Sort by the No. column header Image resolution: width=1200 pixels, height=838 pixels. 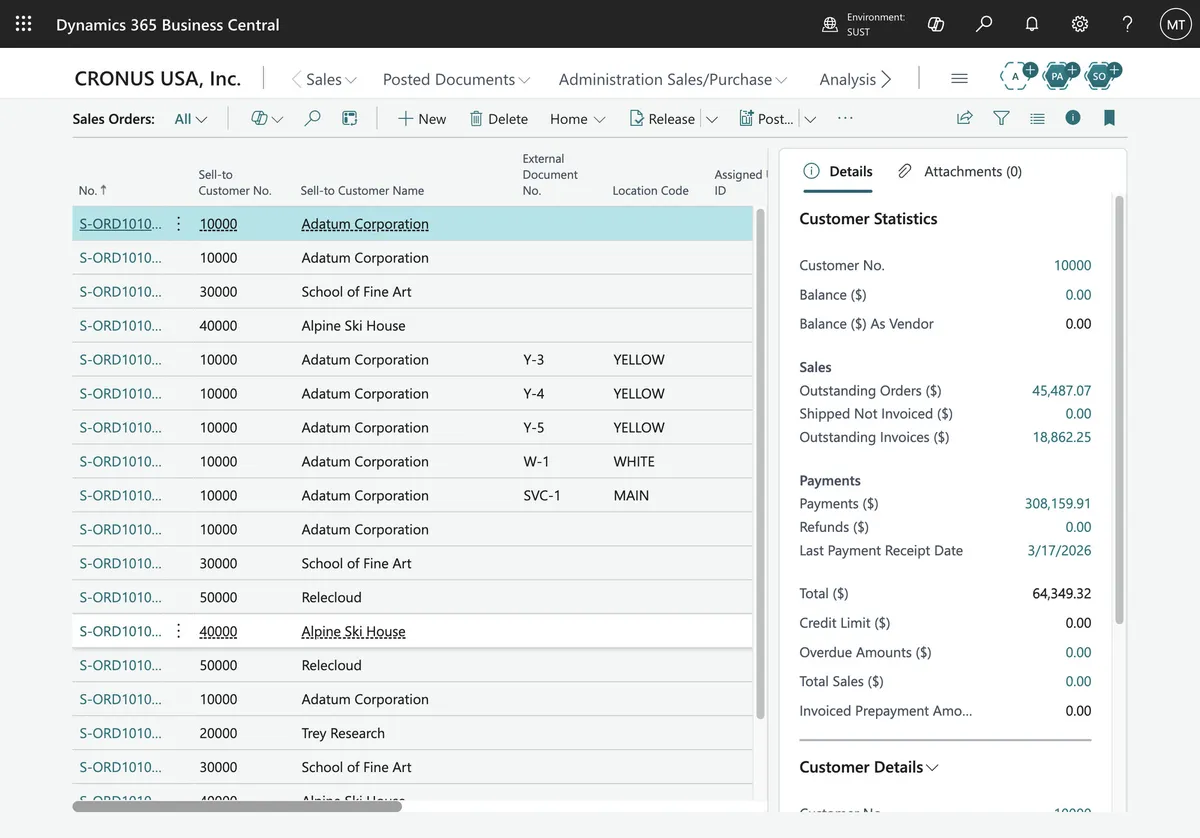pos(93,190)
